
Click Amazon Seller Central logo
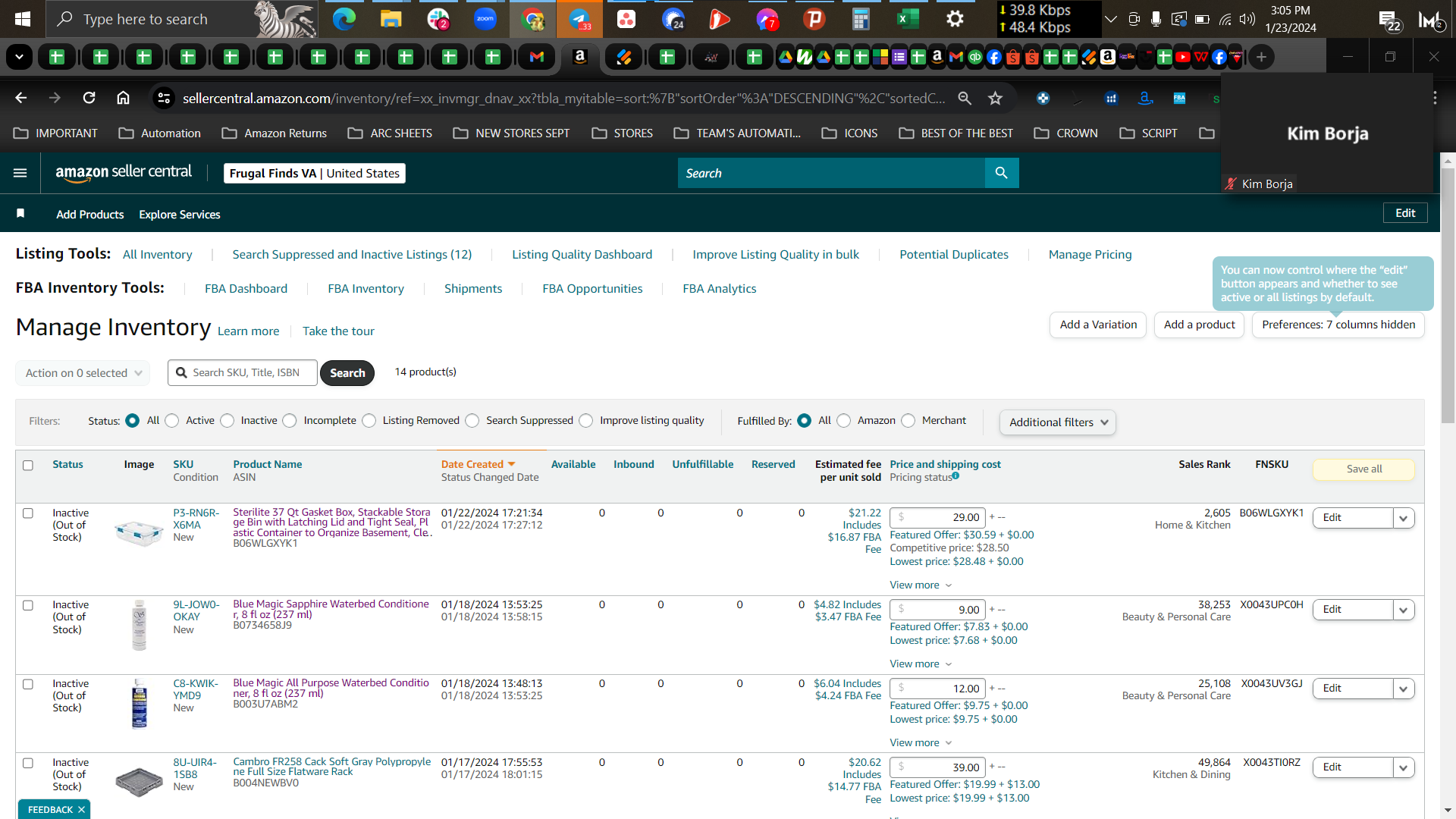tap(124, 173)
